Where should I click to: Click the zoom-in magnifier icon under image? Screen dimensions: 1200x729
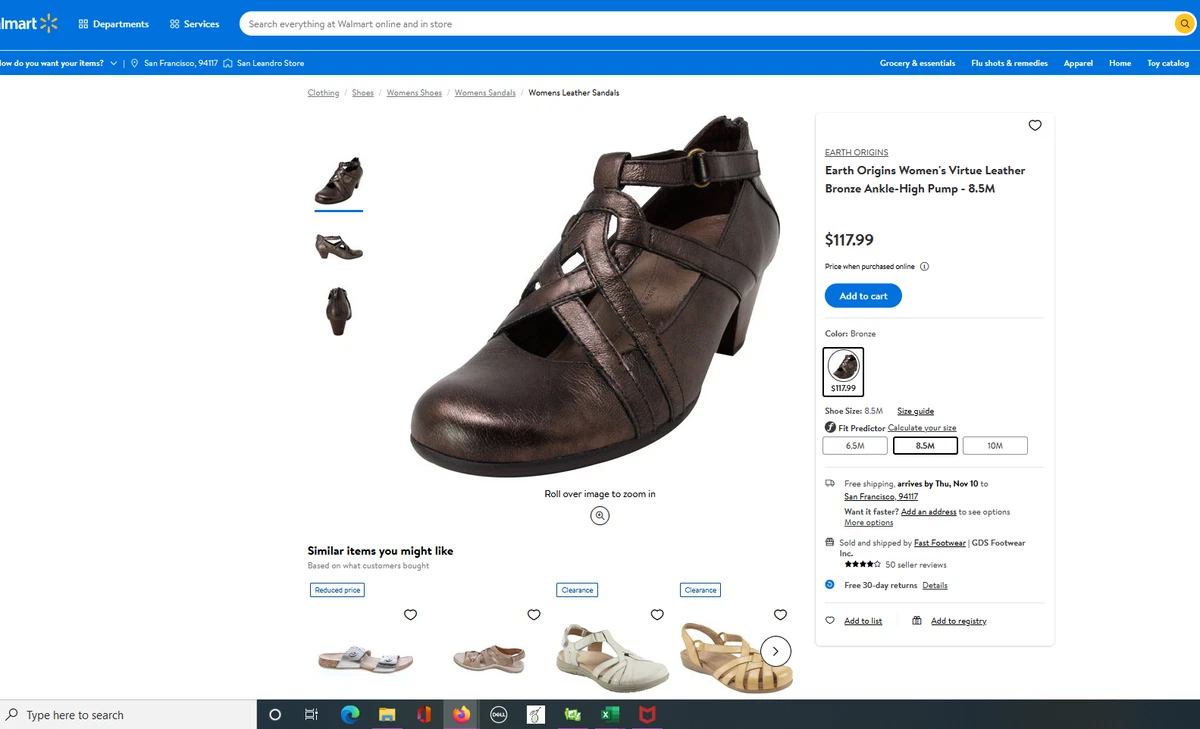pos(600,515)
